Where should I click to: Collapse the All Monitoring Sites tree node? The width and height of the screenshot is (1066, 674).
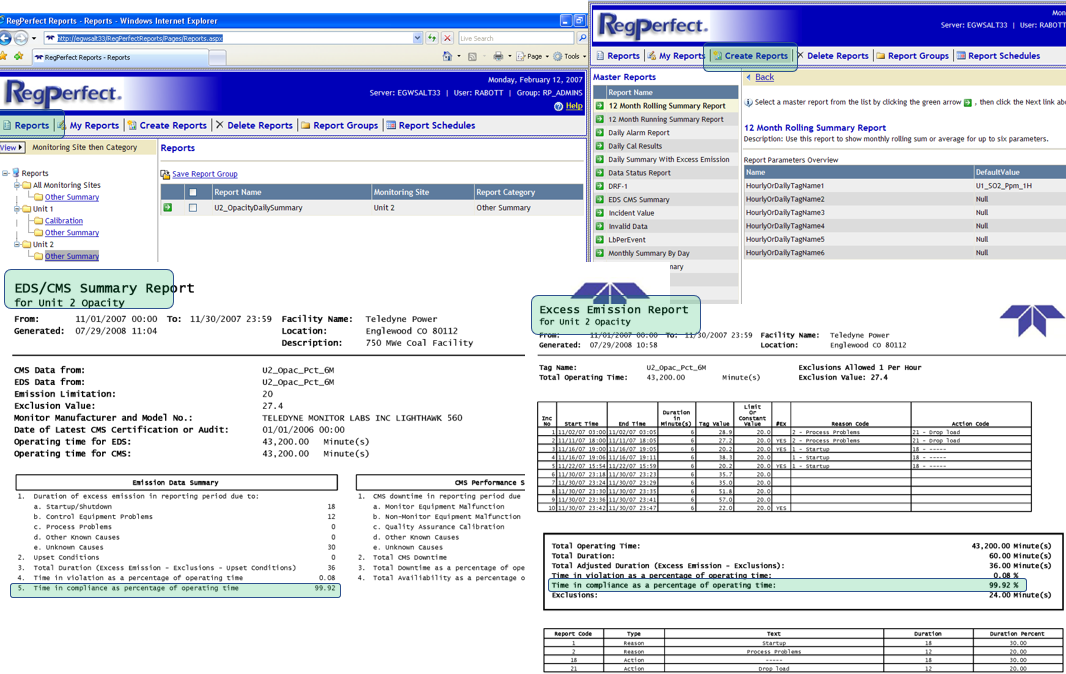click(17, 185)
